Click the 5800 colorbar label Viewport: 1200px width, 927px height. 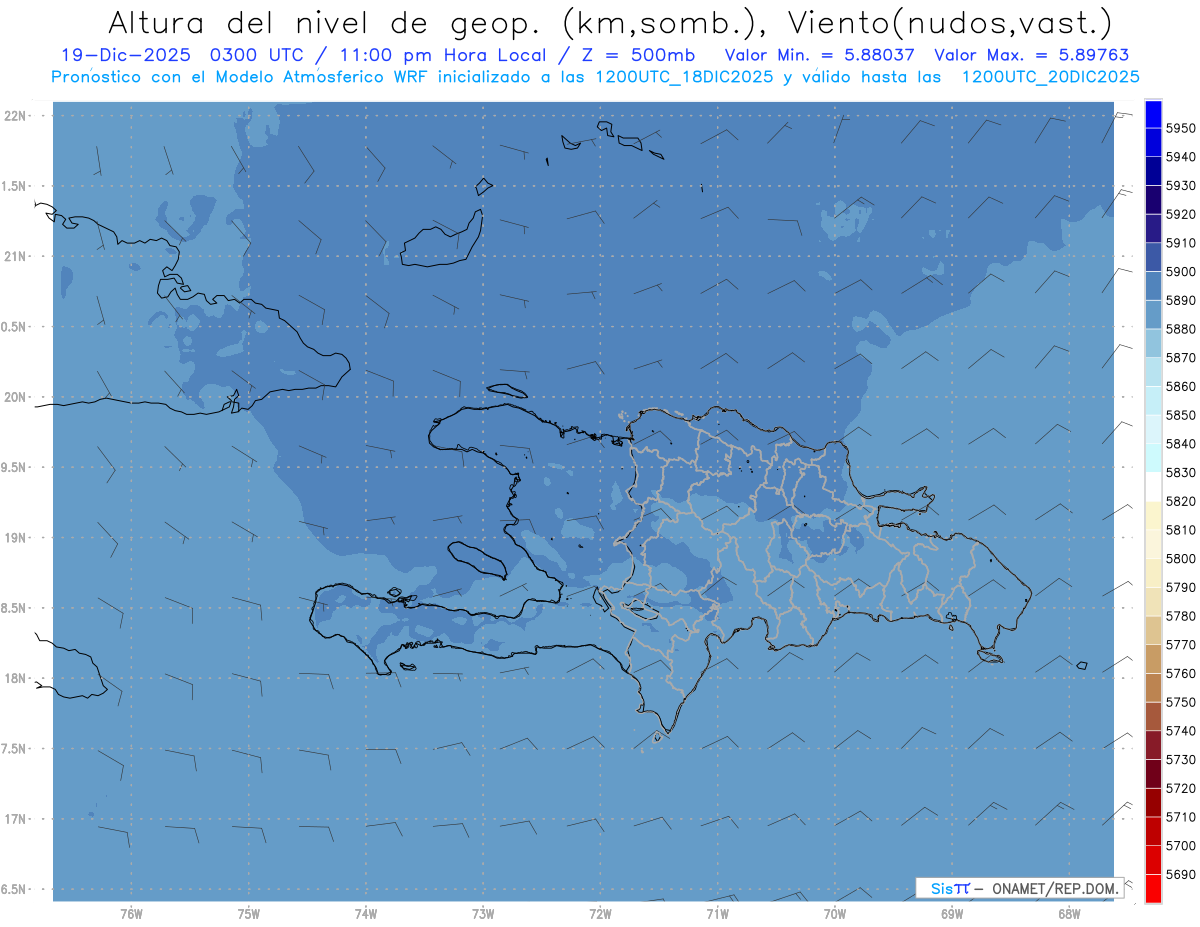(1181, 559)
